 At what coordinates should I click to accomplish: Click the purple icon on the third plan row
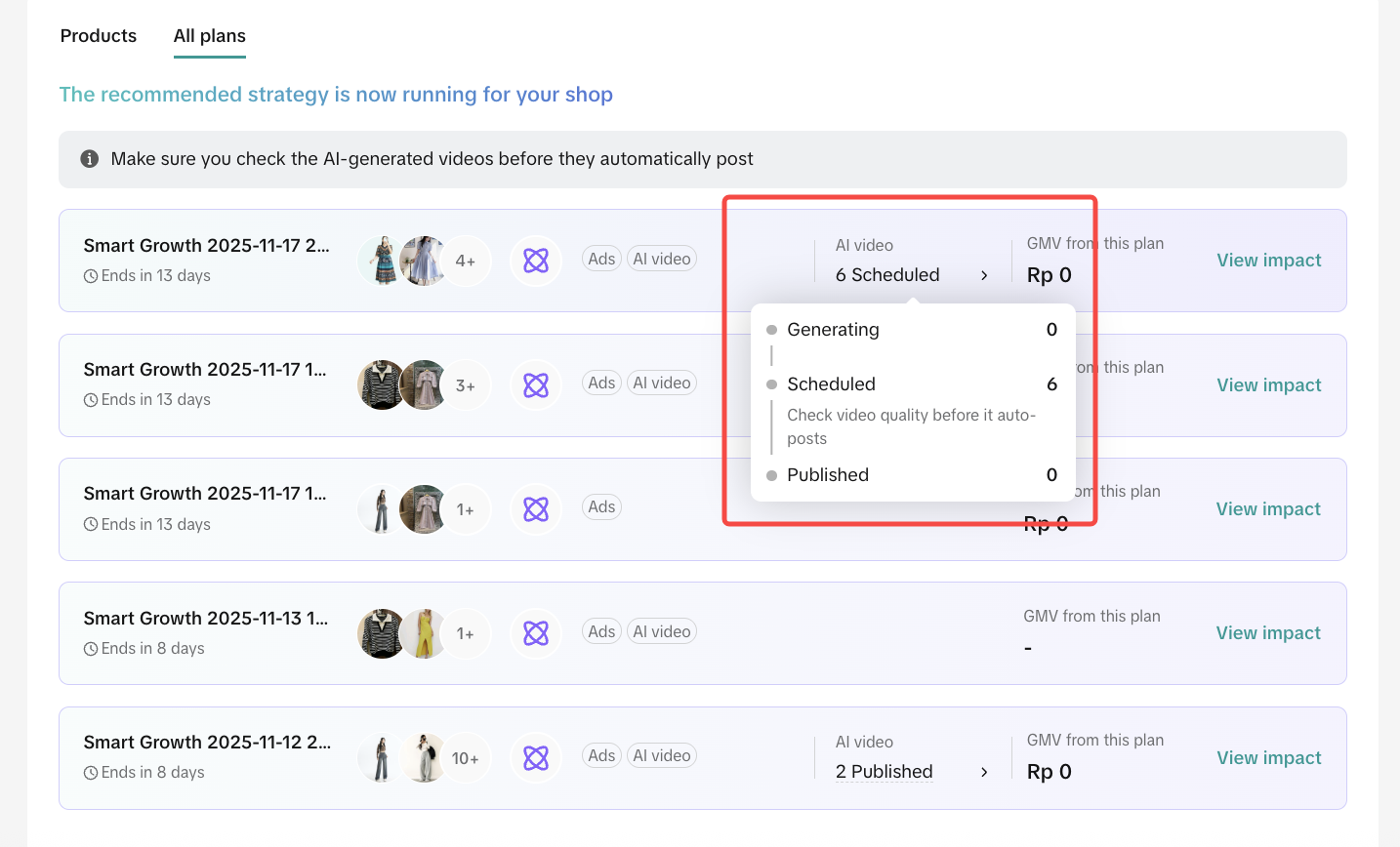tap(536, 509)
